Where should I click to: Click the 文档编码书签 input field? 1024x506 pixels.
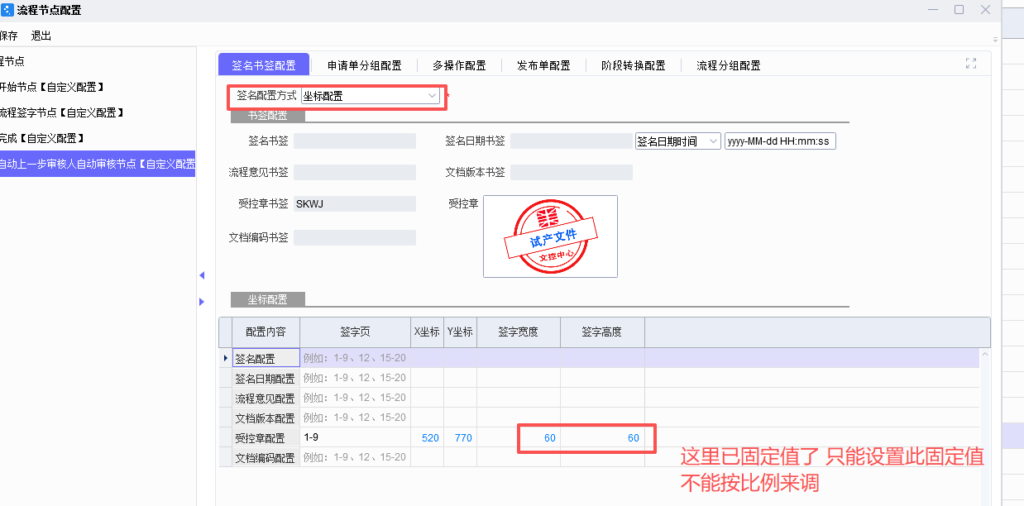[x=355, y=238]
